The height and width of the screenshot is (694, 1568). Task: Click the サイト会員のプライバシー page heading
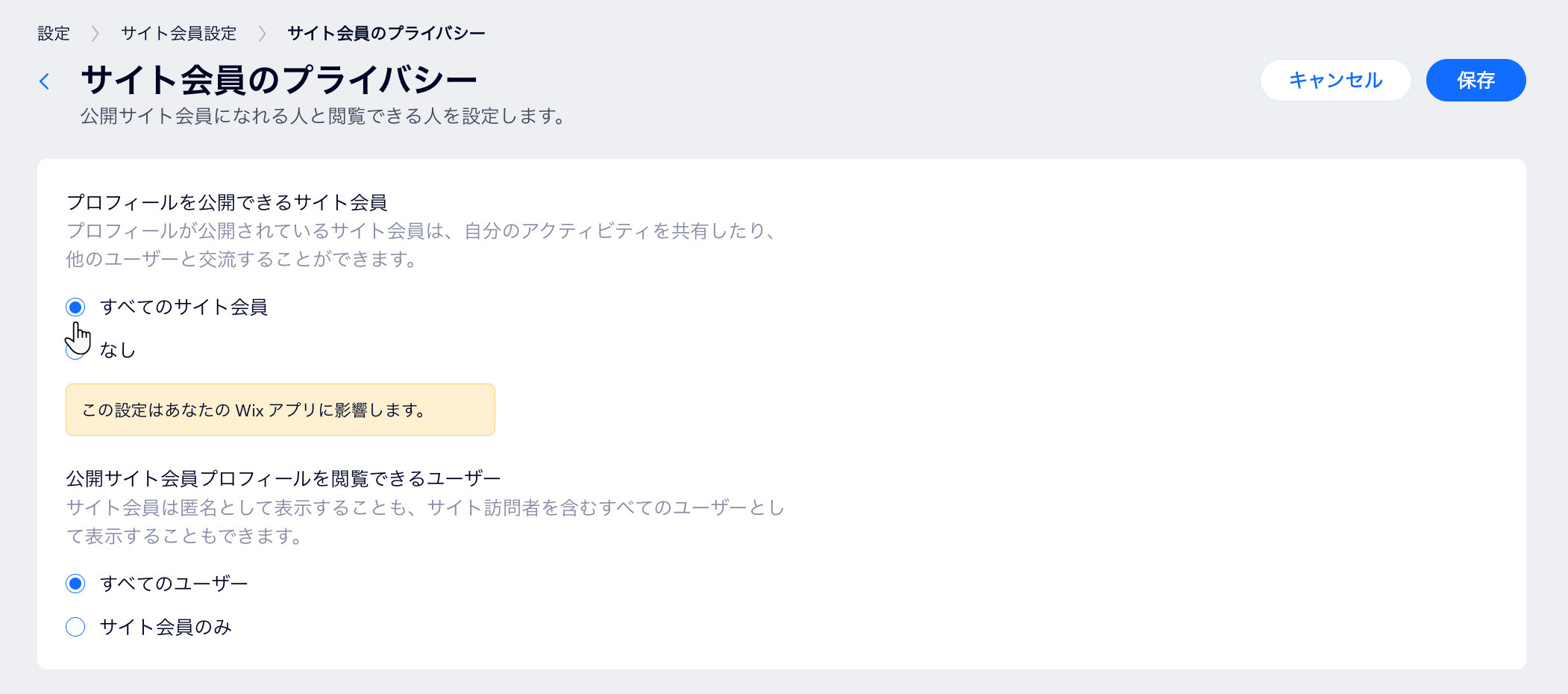tap(278, 78)
